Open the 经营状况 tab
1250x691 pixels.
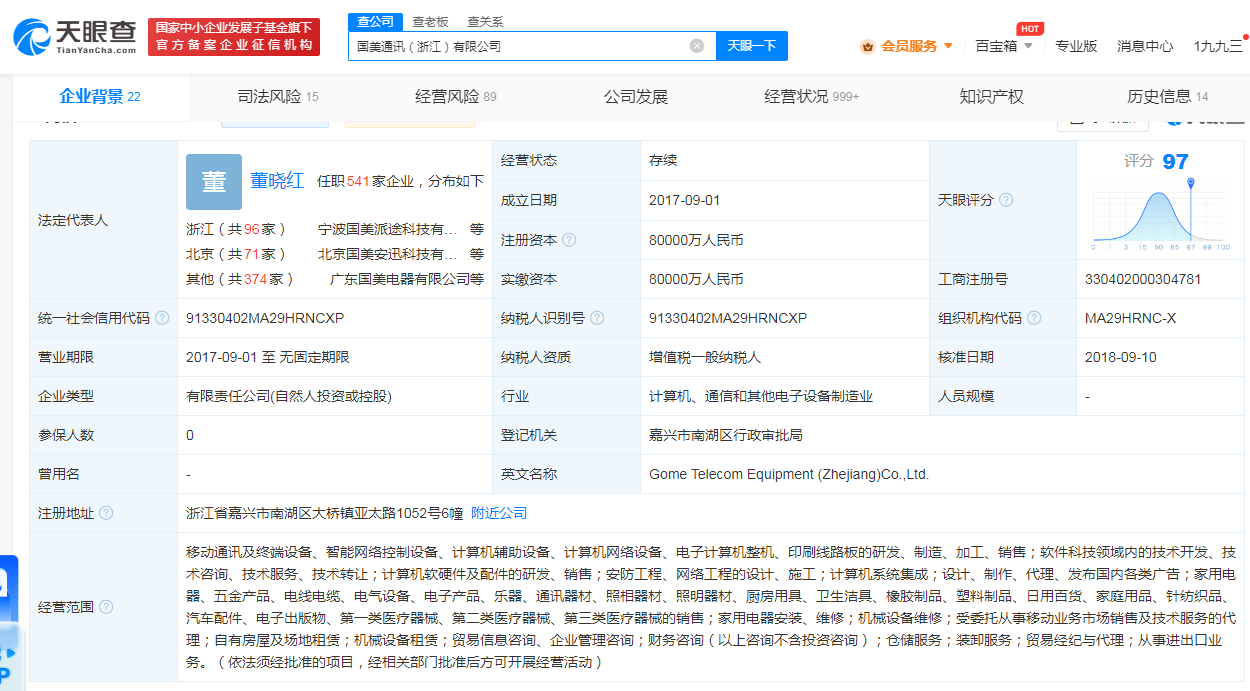pos(812,97)
